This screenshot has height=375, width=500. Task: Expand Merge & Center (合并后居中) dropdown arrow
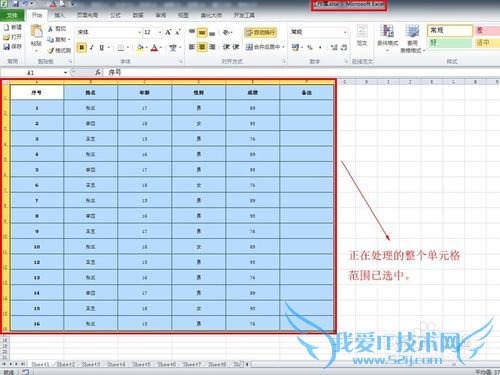pos(283,47)
